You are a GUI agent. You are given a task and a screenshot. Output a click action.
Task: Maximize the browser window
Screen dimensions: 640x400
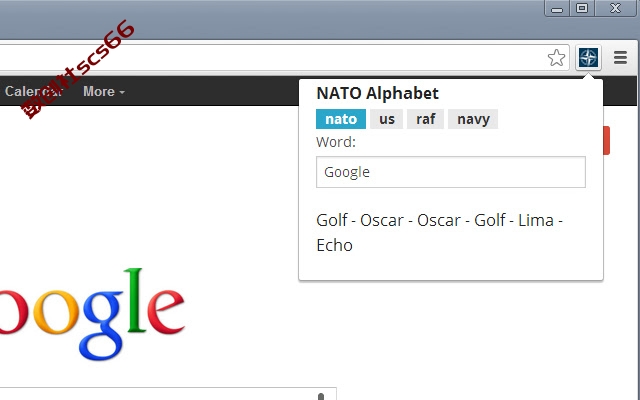click(582, 9)
